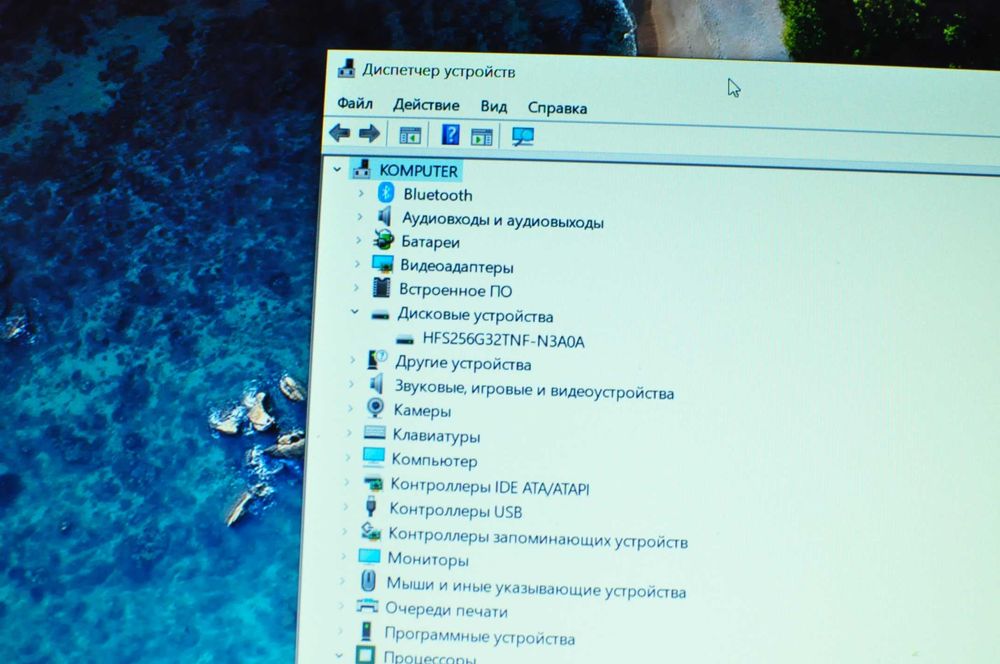Click the blue question mark Help icon

point(450,135)
